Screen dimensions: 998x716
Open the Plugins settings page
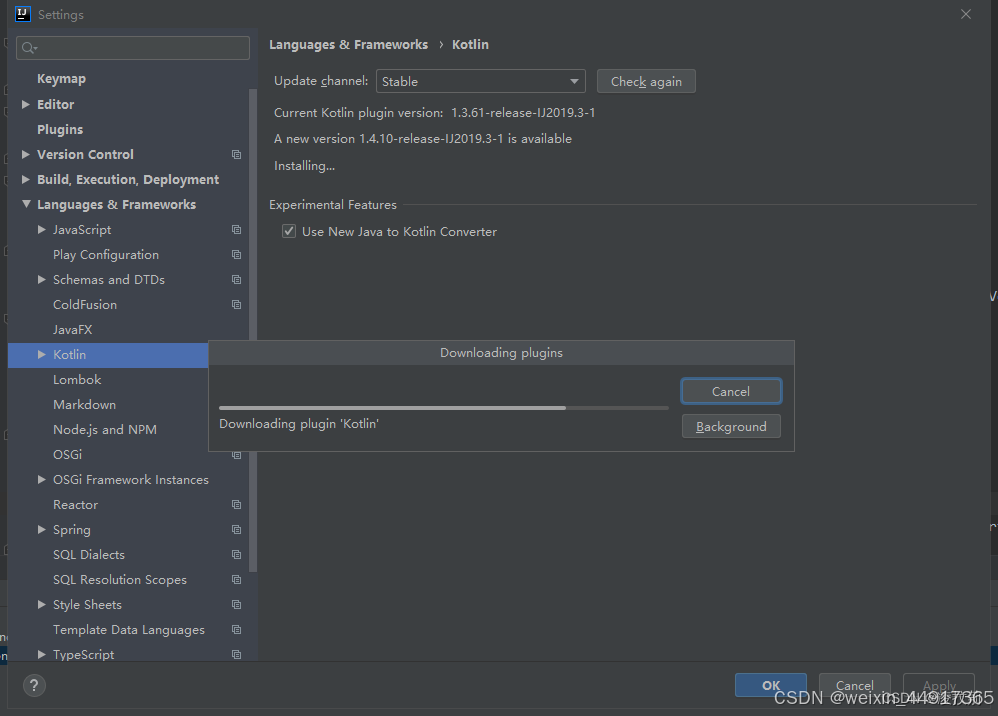tap(60, 129)
